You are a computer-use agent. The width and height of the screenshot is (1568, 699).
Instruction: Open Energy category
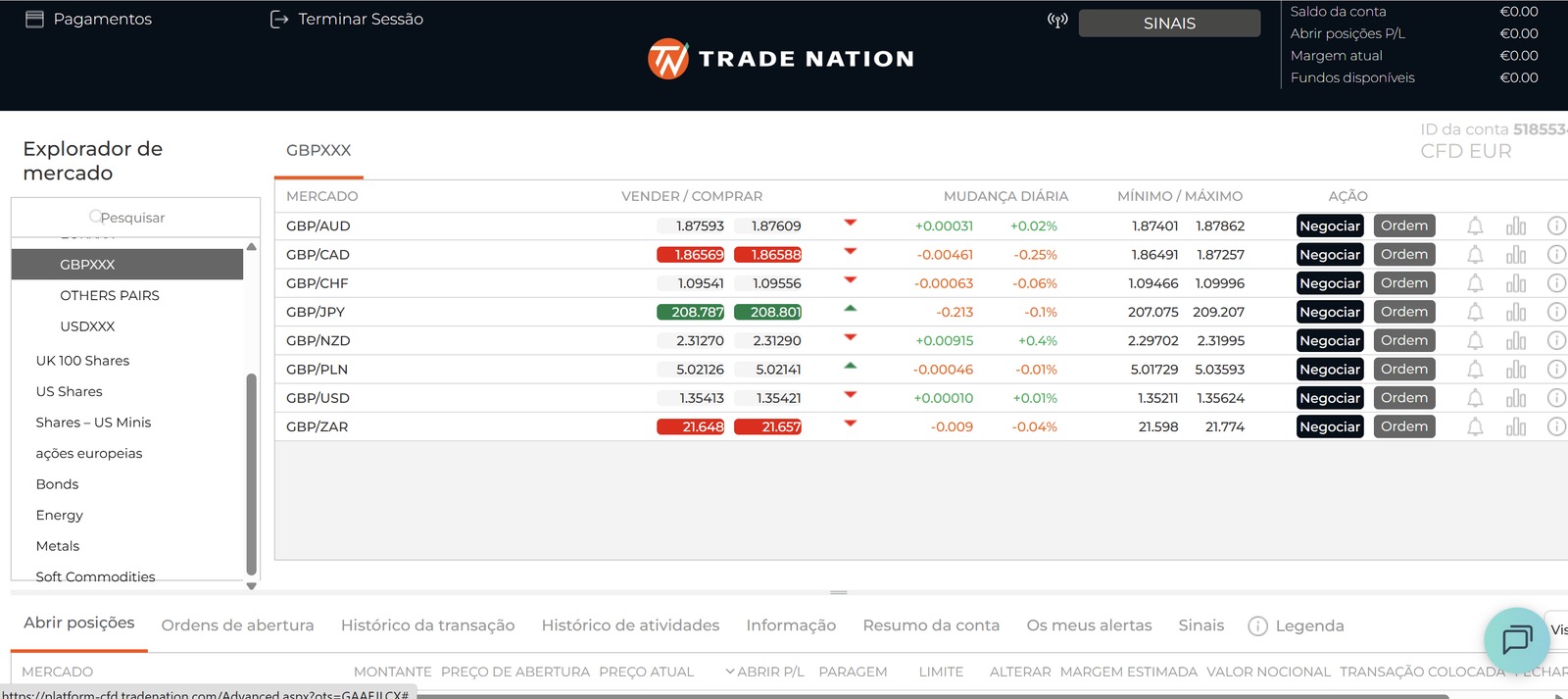(59, 516)
